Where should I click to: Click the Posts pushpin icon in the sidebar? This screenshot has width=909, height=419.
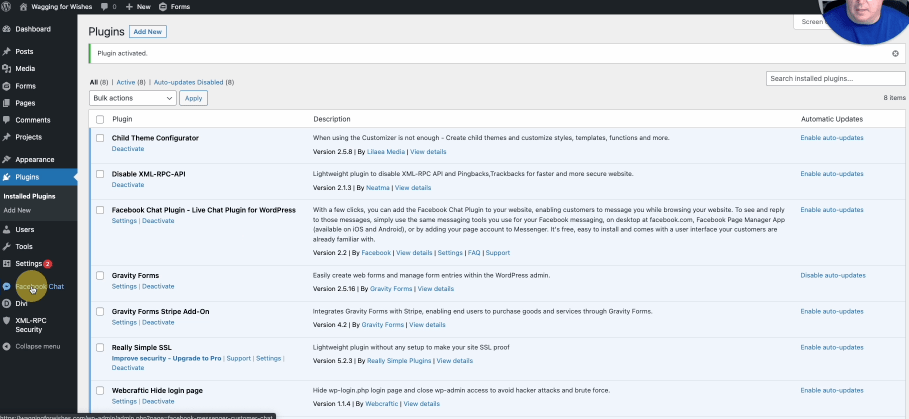7,52
